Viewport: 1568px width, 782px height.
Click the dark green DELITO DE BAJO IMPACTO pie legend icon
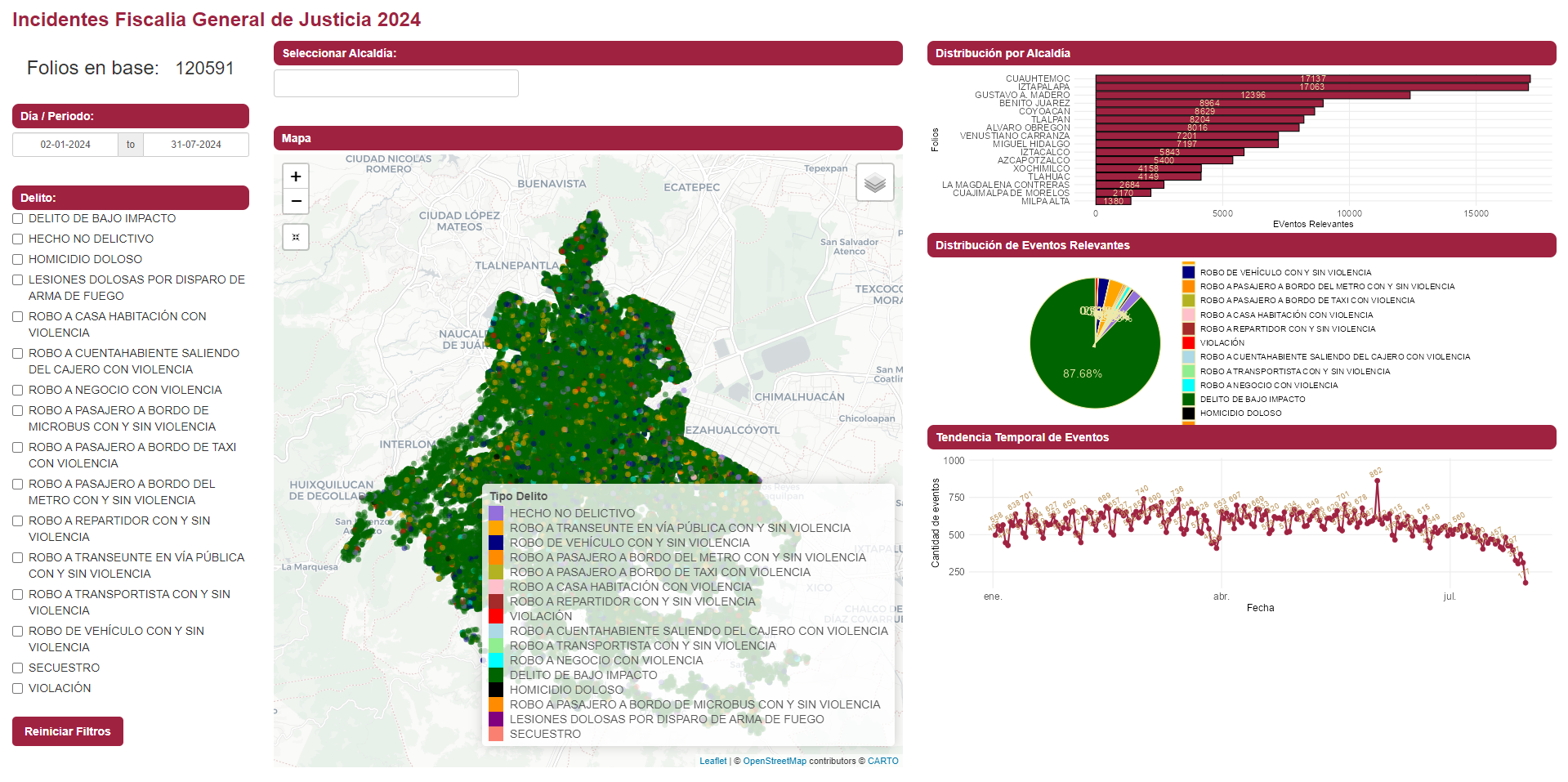point(1188,400)
